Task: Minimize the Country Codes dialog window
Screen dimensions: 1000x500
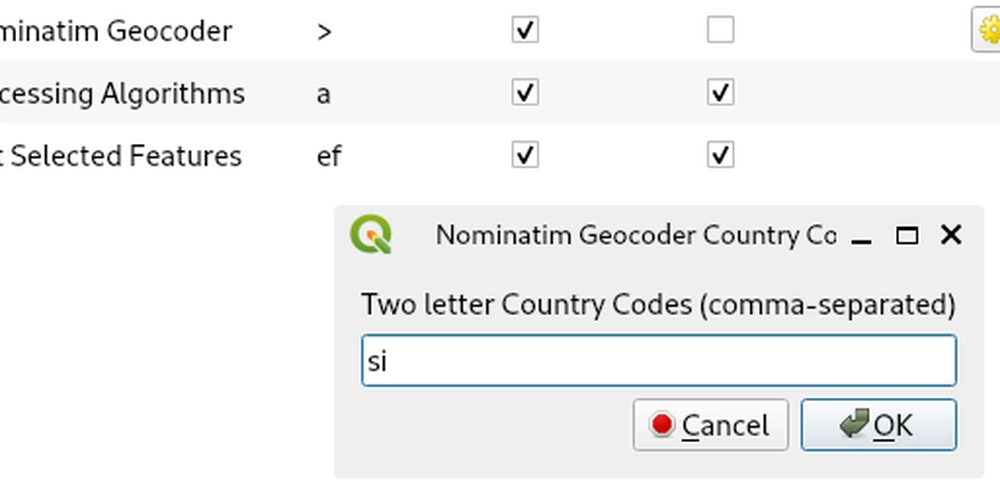Action: pyautogui.click(x=862, y=237)
